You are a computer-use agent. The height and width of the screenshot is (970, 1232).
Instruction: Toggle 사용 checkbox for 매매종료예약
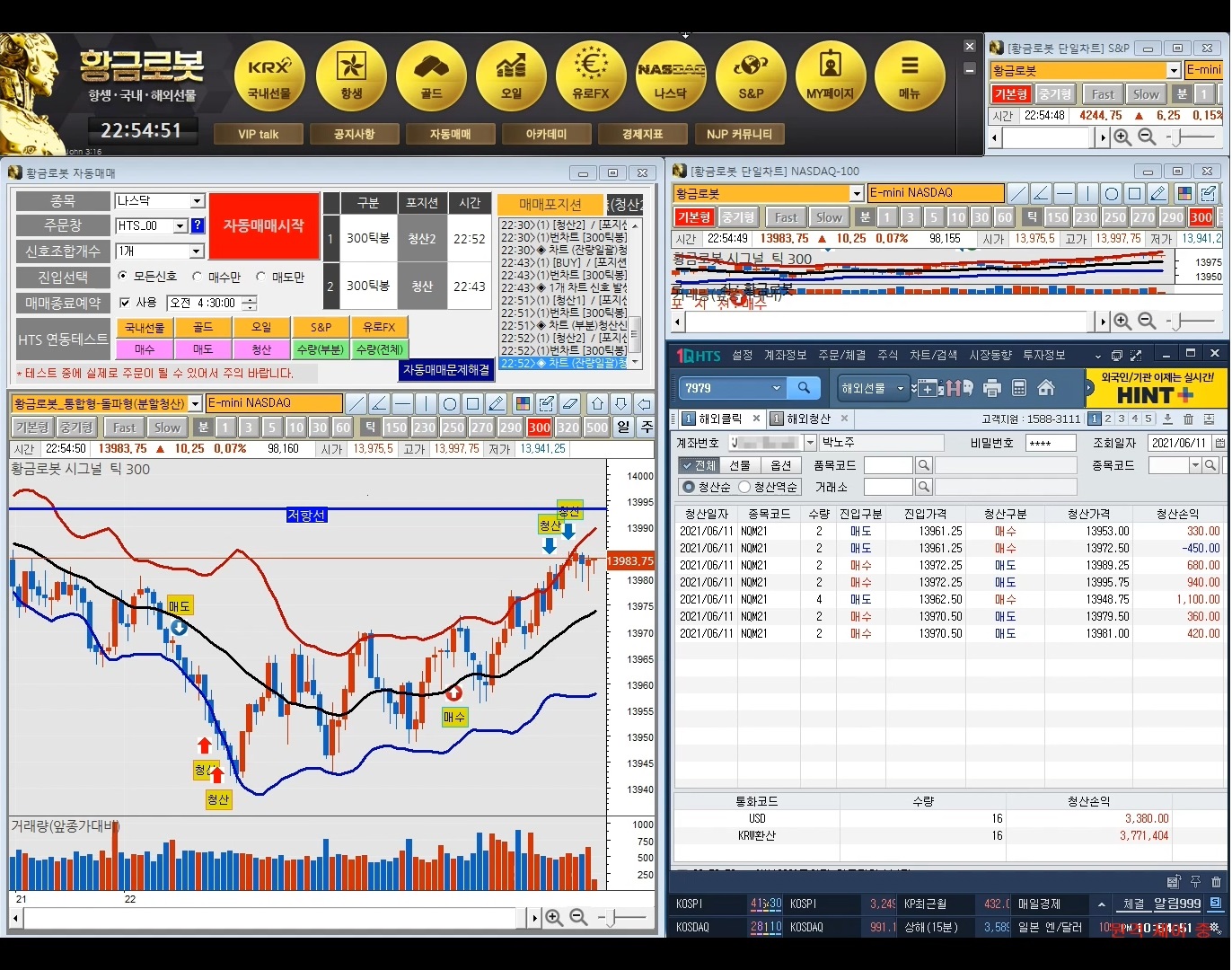[125, 303]
